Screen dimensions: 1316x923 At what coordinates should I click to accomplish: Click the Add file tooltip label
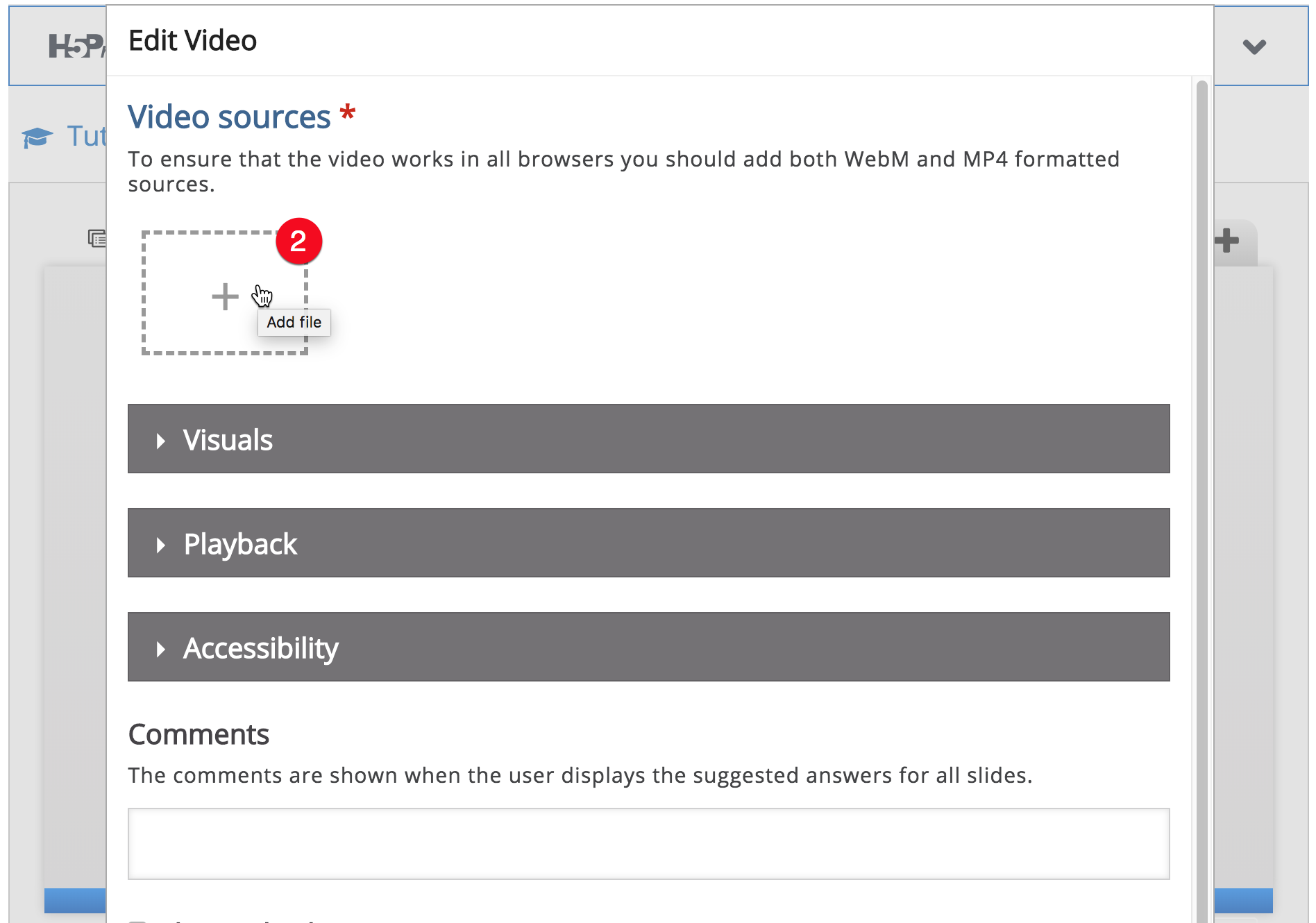294,322
